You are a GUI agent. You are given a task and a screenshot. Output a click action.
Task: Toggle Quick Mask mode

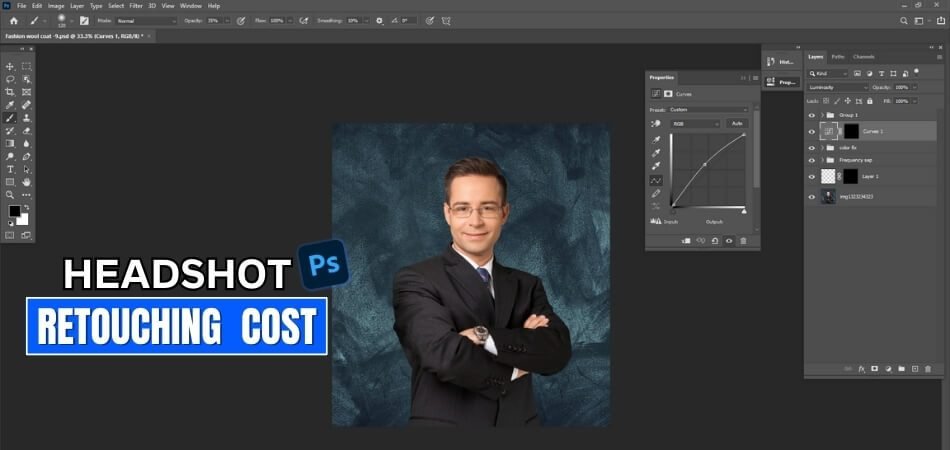(10, 235)
